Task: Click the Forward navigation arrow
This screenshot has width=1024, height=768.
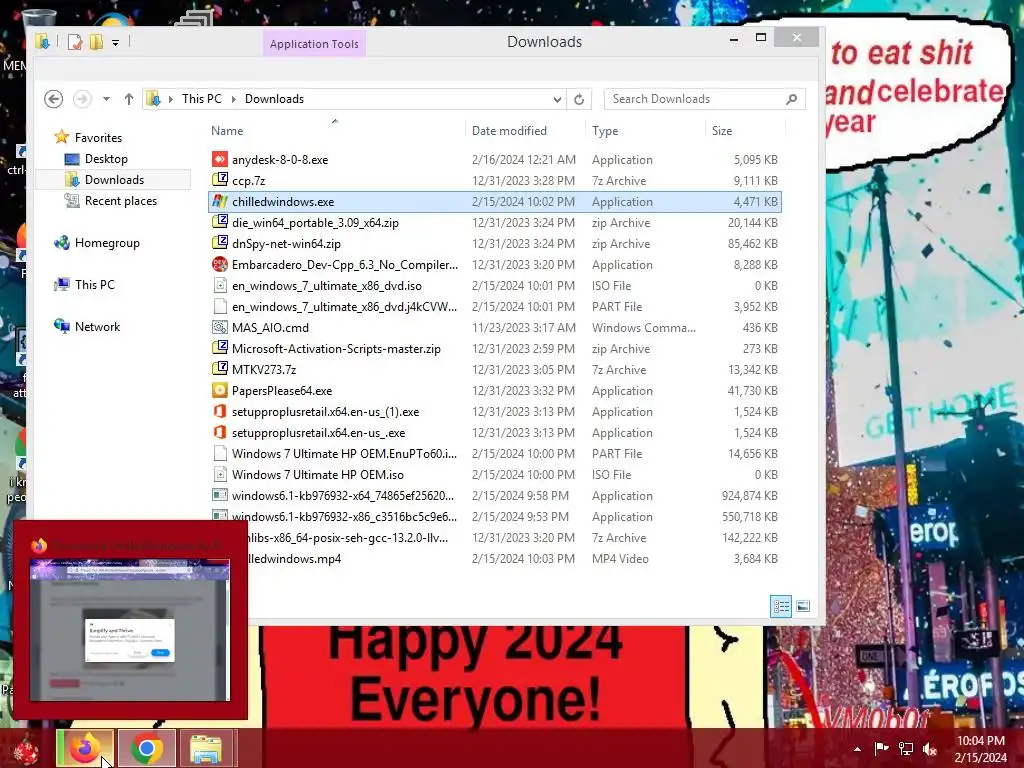Action: click(x=82, y=99)
